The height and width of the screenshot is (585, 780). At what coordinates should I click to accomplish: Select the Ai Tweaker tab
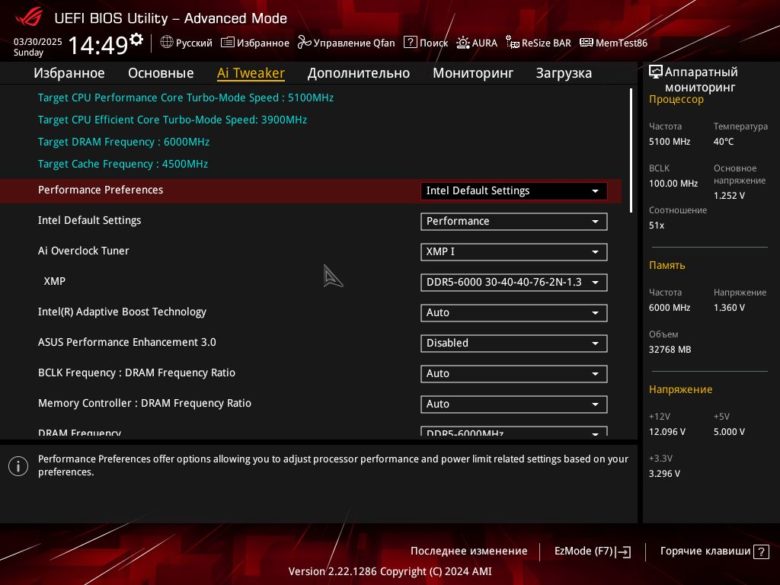click(x=251, y=73)
